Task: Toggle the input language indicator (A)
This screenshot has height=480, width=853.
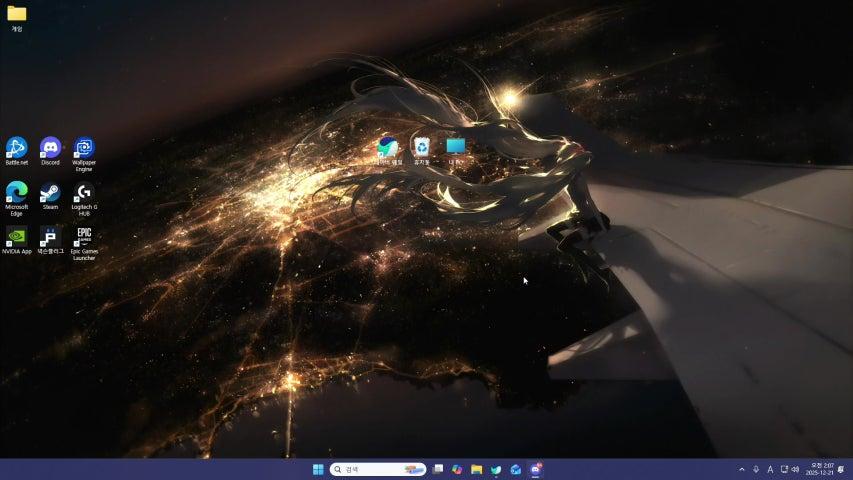Action: tap(770, 469)
